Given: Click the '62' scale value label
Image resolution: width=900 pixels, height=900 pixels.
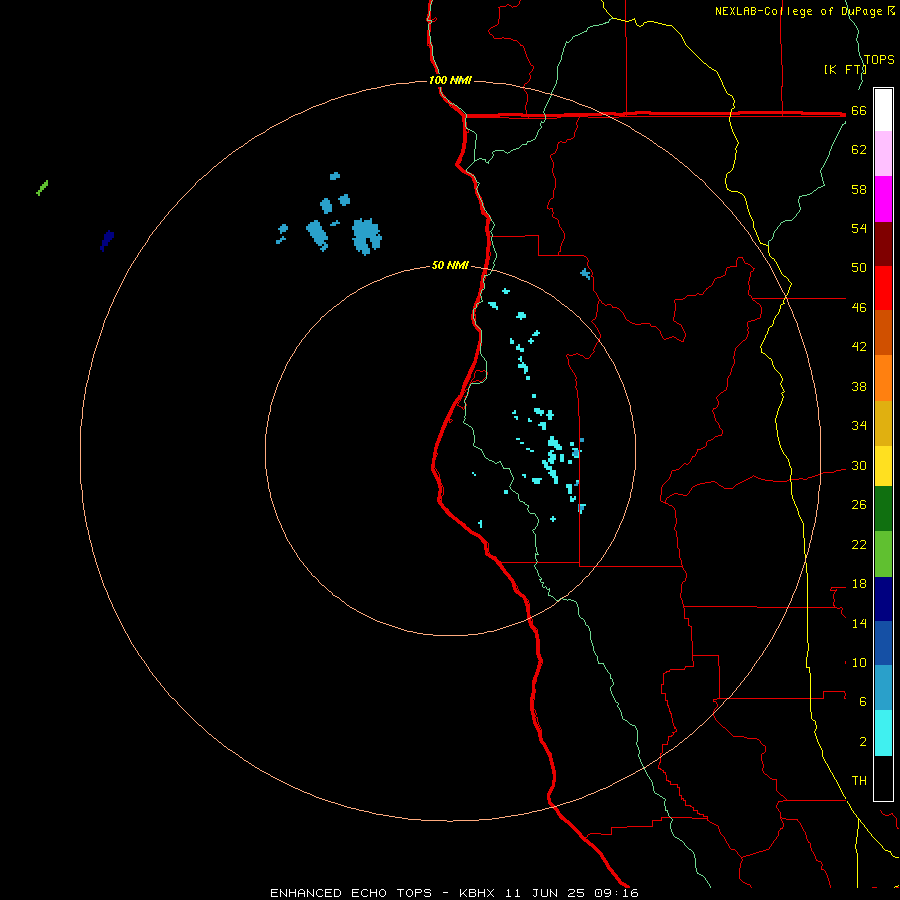Looking at the screenshot, I should point(859,150).
